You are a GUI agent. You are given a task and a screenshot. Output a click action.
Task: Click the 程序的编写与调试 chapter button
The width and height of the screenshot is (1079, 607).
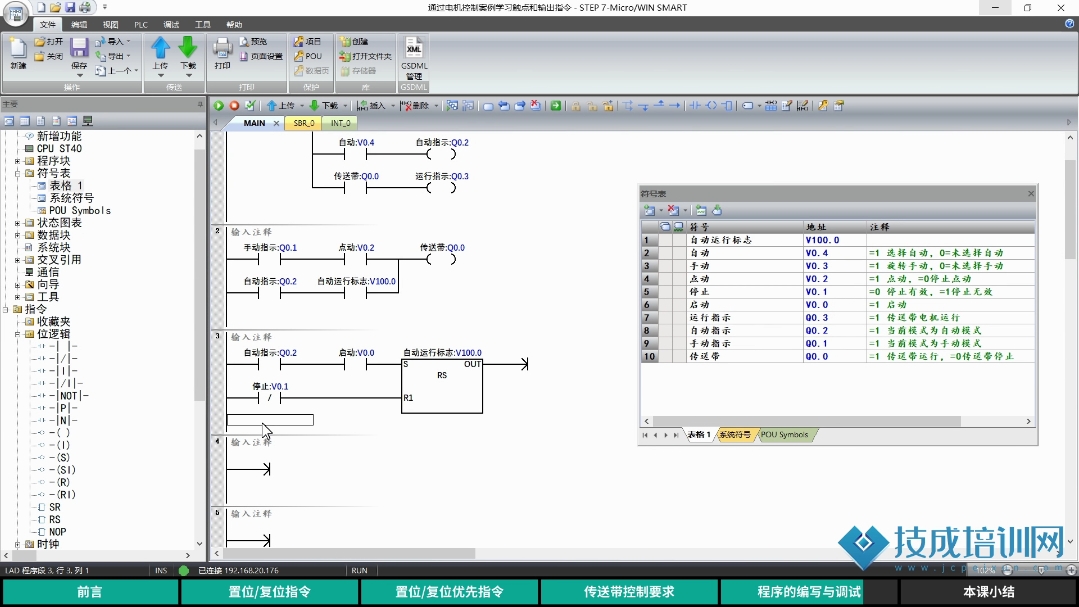[809, 592]
